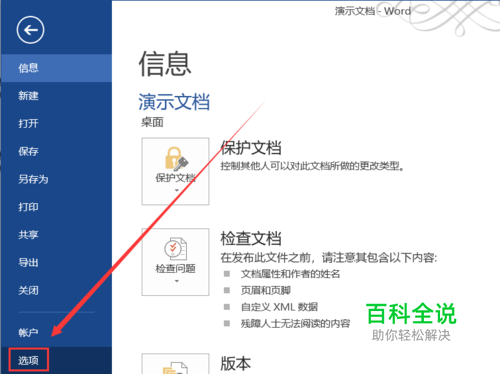The width and height of the screenshot is (500, 374).
Task: Click the 保护文档 lock-and-key icon
Action: [x=176, y=159]
